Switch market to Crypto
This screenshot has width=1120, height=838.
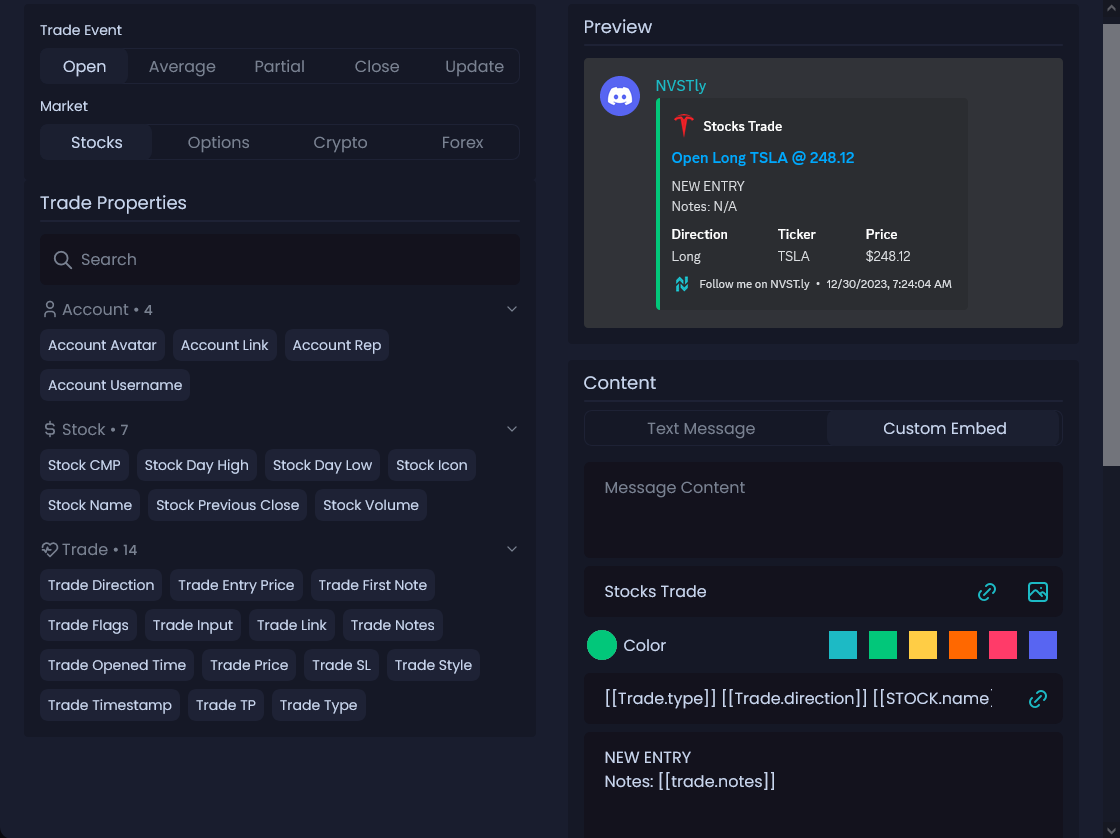pos(340,142)
